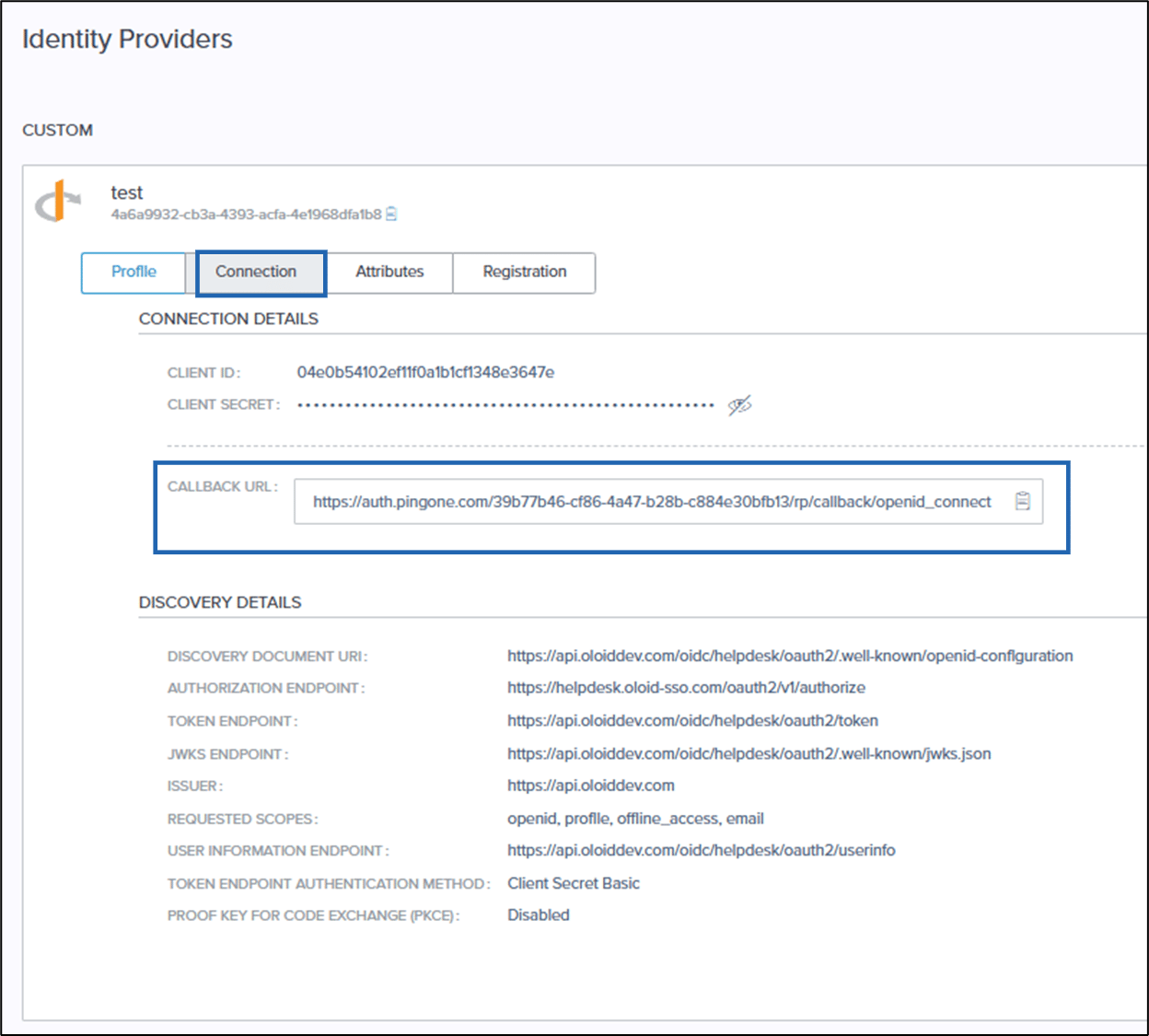Click the JWKS ENDPOINT label
This screenshot has height=1036, width=1149.
coord(227,754)
